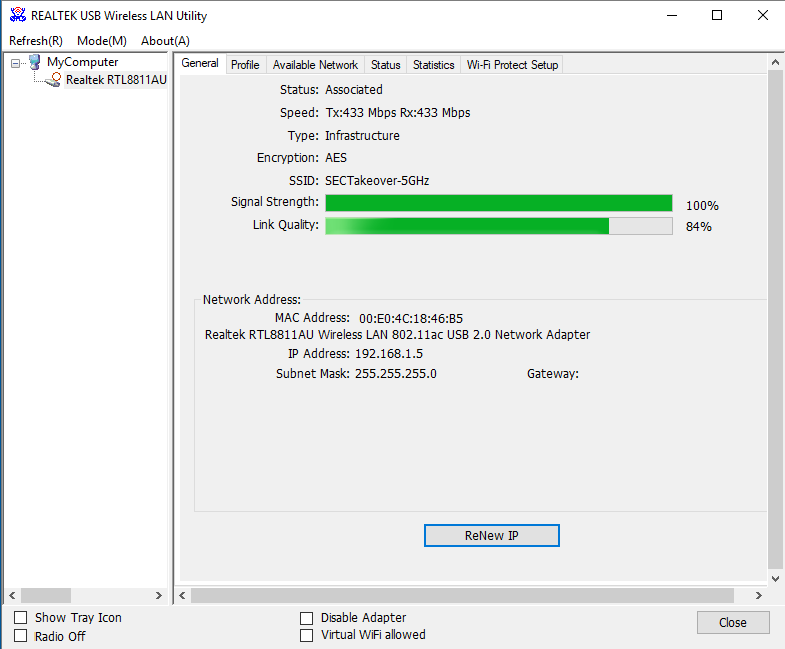Click the type value Infrastructure
This screenshot has height=649, width=785.
[x=362, y=136]
